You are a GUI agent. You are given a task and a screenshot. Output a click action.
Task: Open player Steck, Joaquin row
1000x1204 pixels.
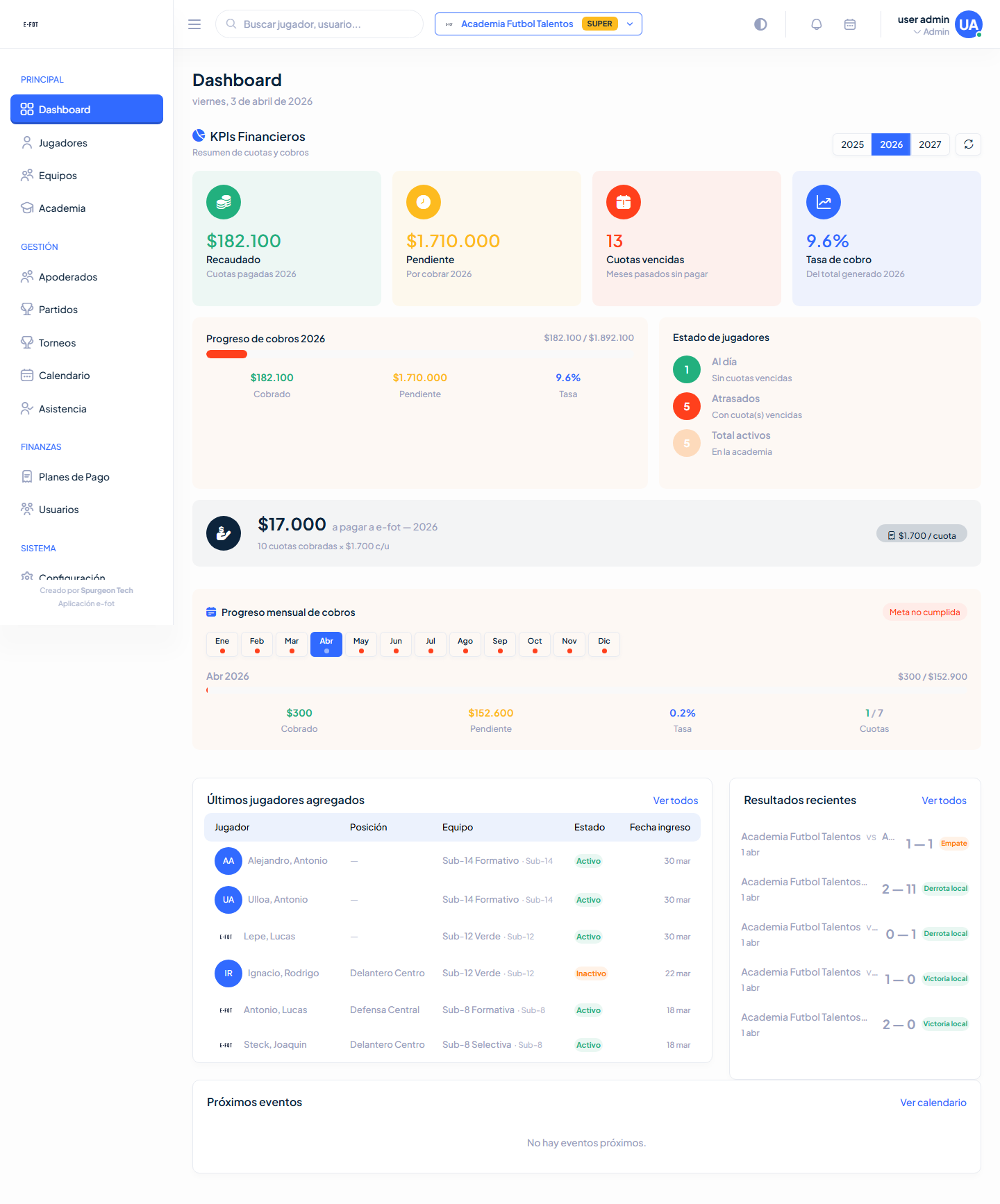point(452,1045)
